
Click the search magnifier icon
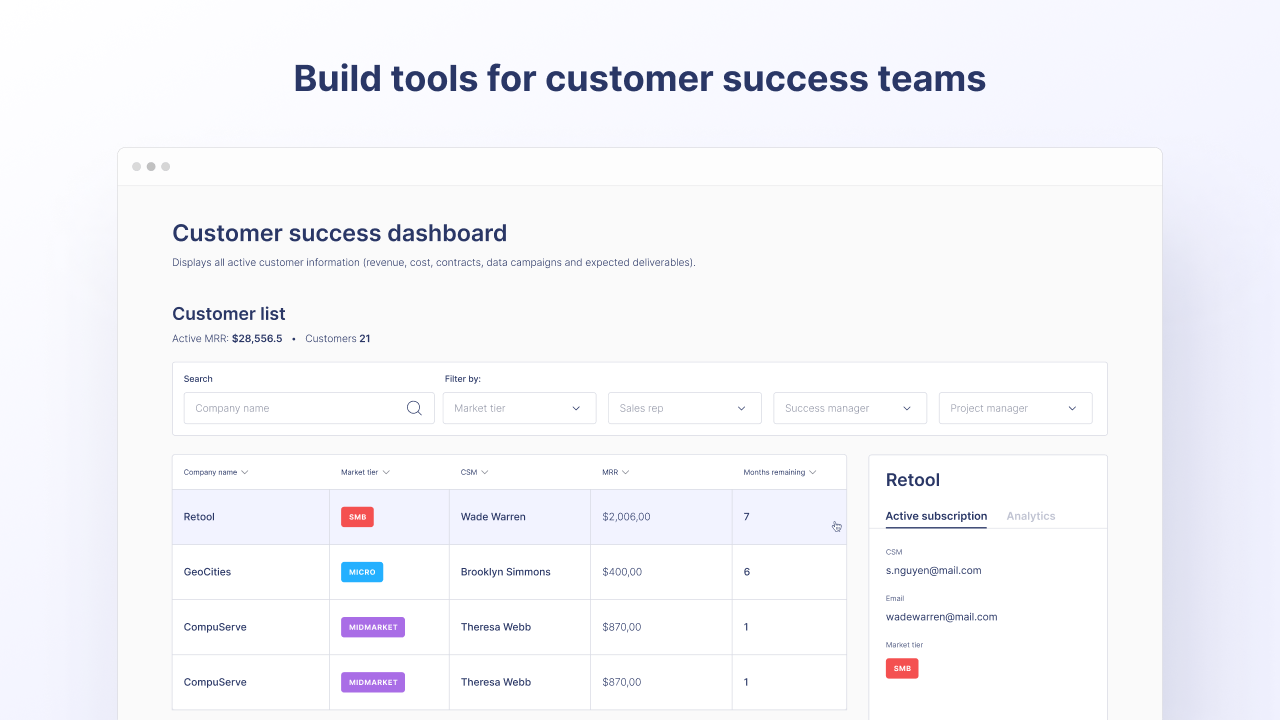click(414, 408)
